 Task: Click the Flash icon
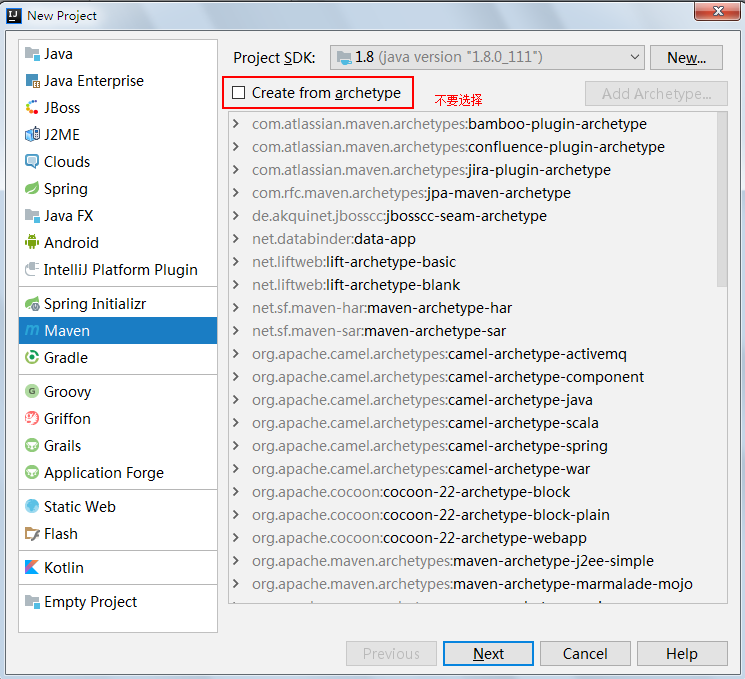coord(32,534)
